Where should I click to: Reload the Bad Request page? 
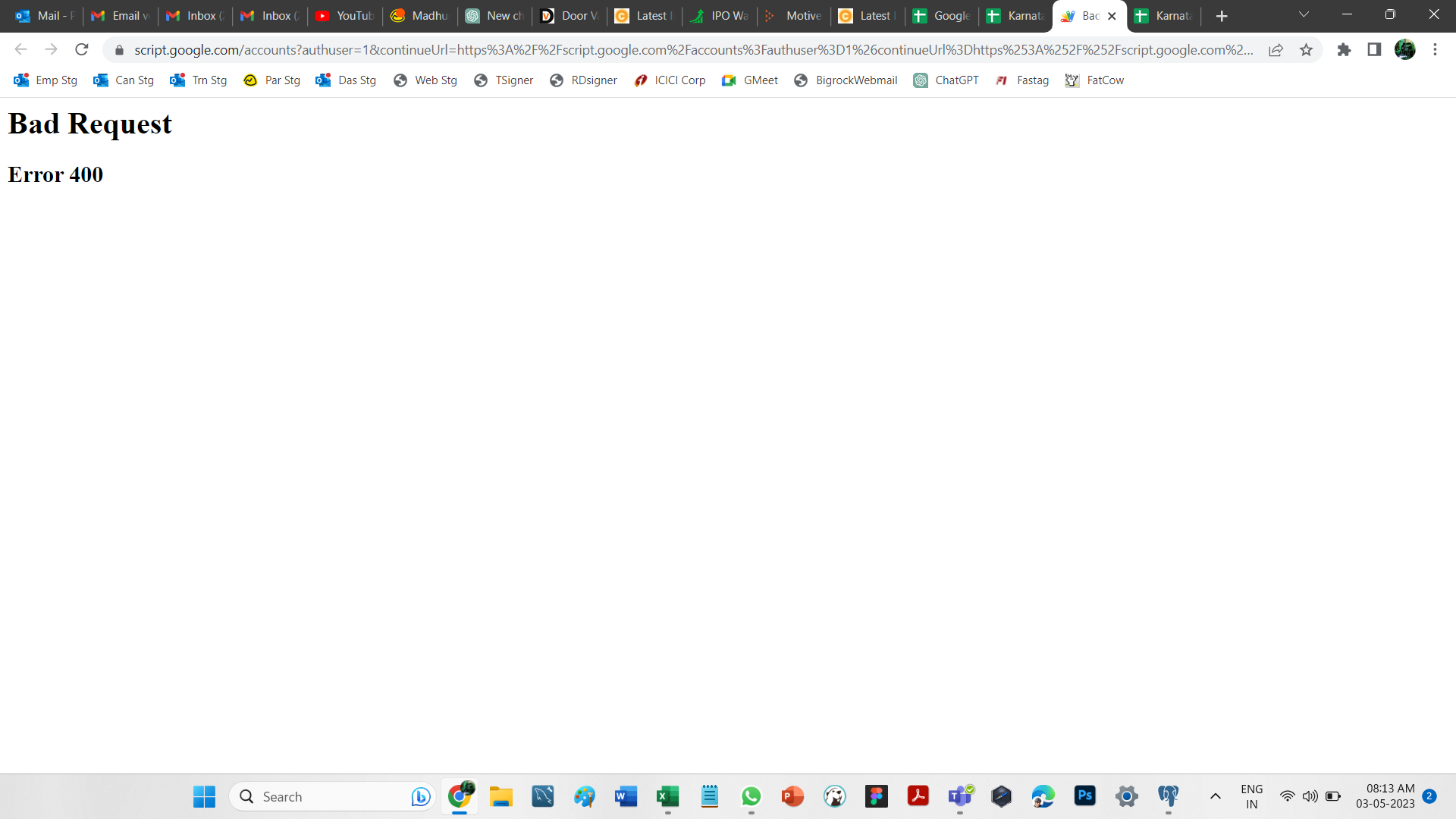[82, 50]
